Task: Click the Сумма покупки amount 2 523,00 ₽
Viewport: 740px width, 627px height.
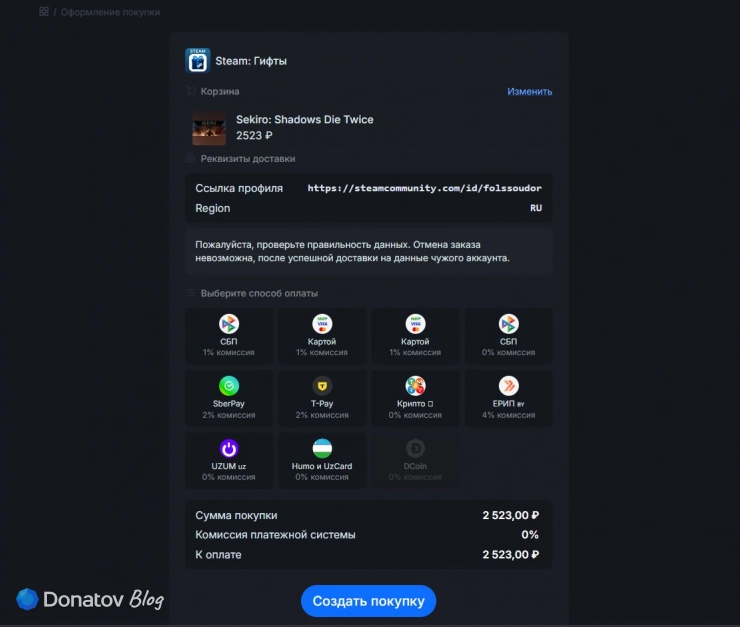Action: (511, 515)
